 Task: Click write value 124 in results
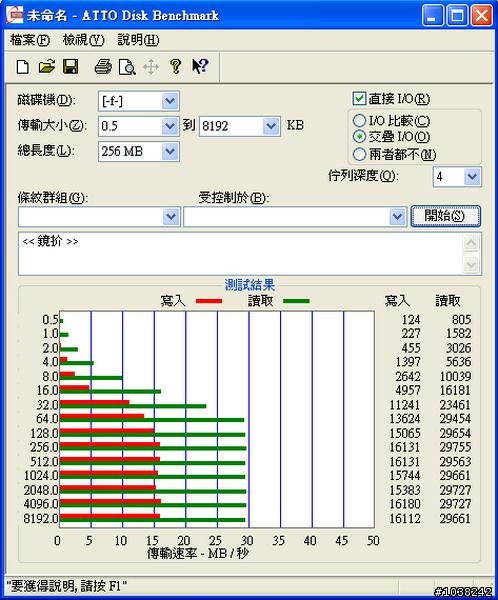click(411, 320)
